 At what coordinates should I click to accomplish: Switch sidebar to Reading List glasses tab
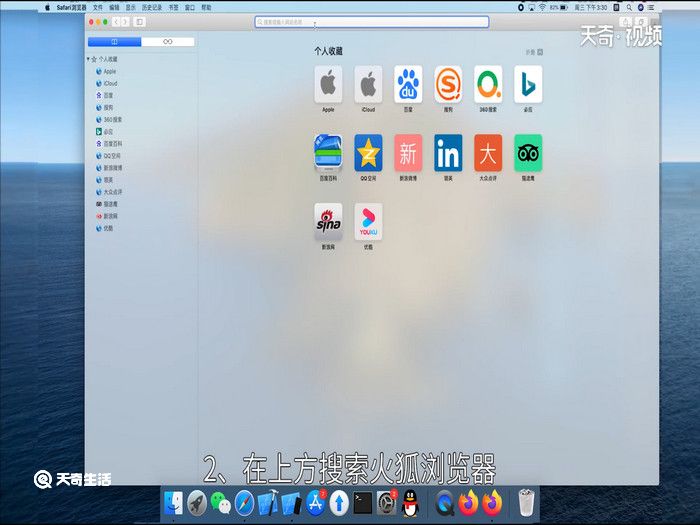[x=167, y=42]
